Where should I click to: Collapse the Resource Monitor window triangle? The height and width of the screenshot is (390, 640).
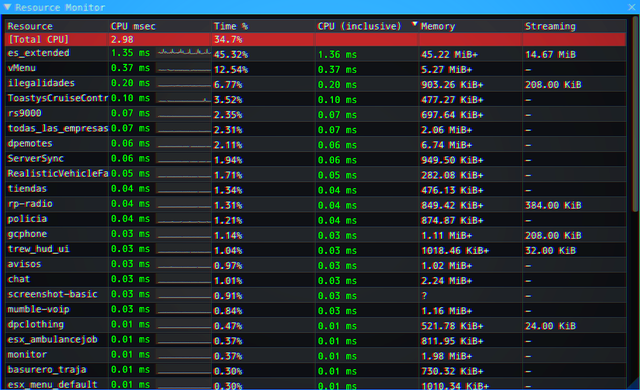(7, 7)
